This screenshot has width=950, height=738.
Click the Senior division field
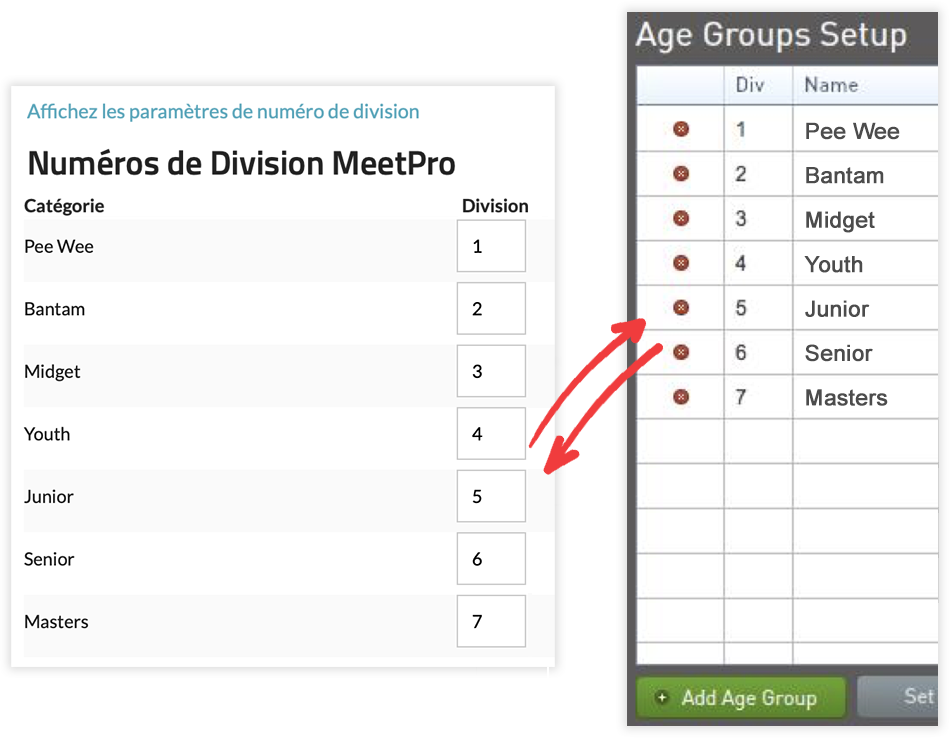491,558
